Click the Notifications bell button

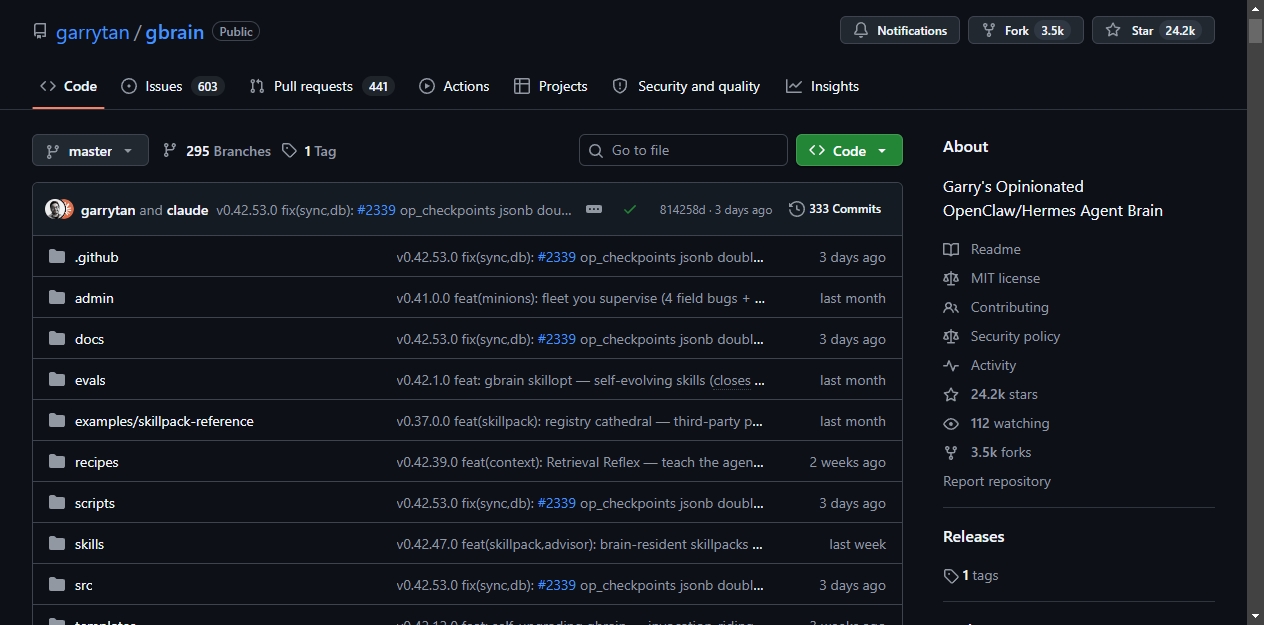(900, 30)
